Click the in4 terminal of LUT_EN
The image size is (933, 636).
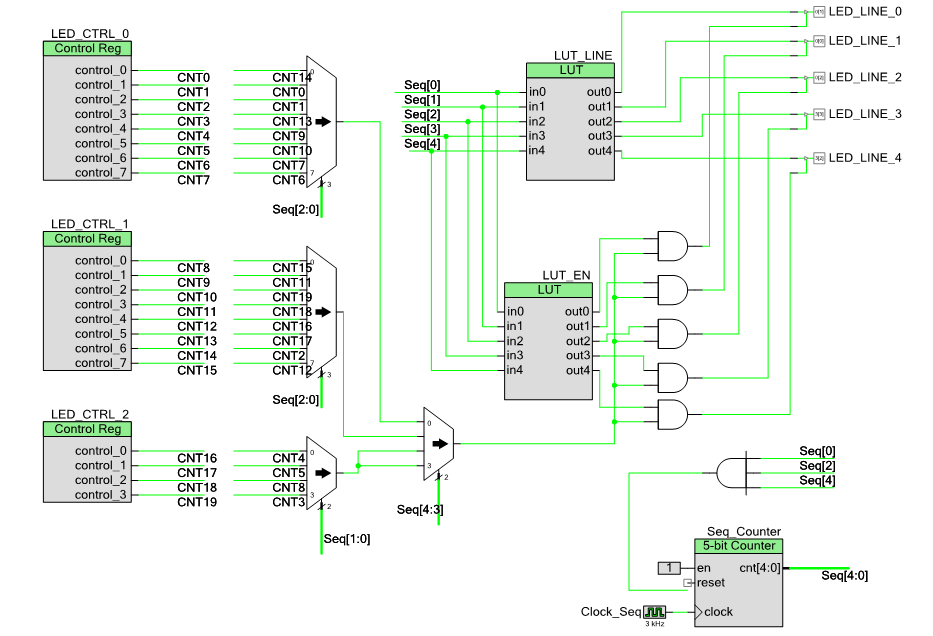515,371
